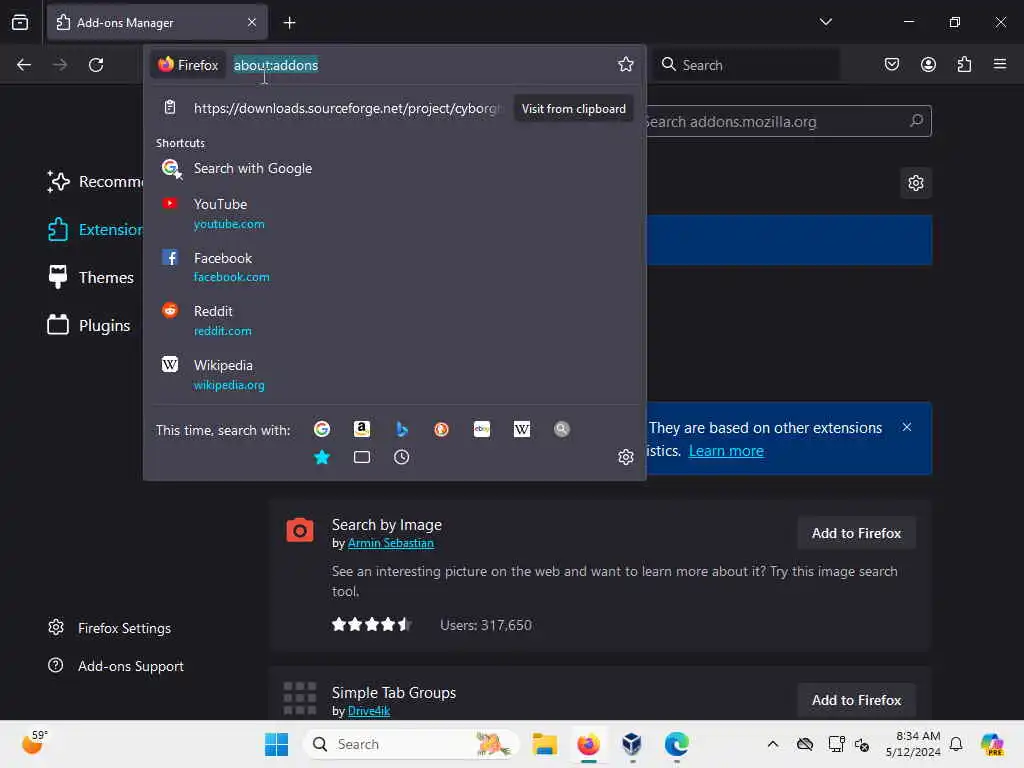Open Drive4ik author link
1024x768 pixels.
pos(369,711)
